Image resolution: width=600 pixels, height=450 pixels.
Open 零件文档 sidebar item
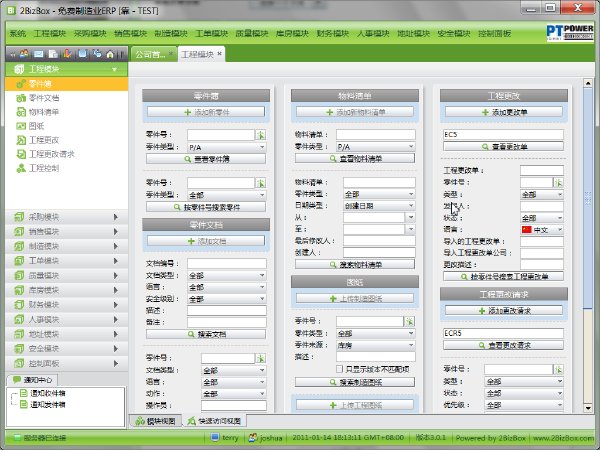[x=44, y=98]
